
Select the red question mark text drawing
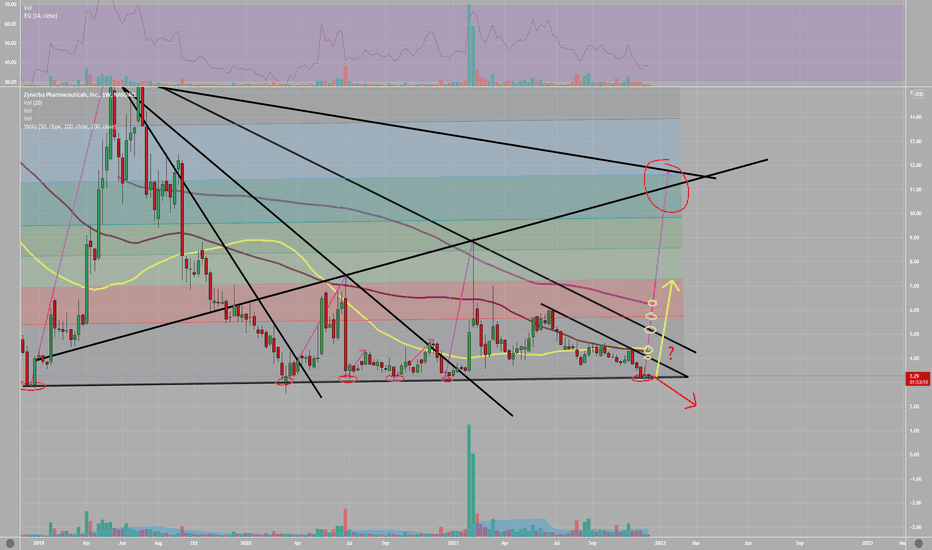[x=671, y=353]
